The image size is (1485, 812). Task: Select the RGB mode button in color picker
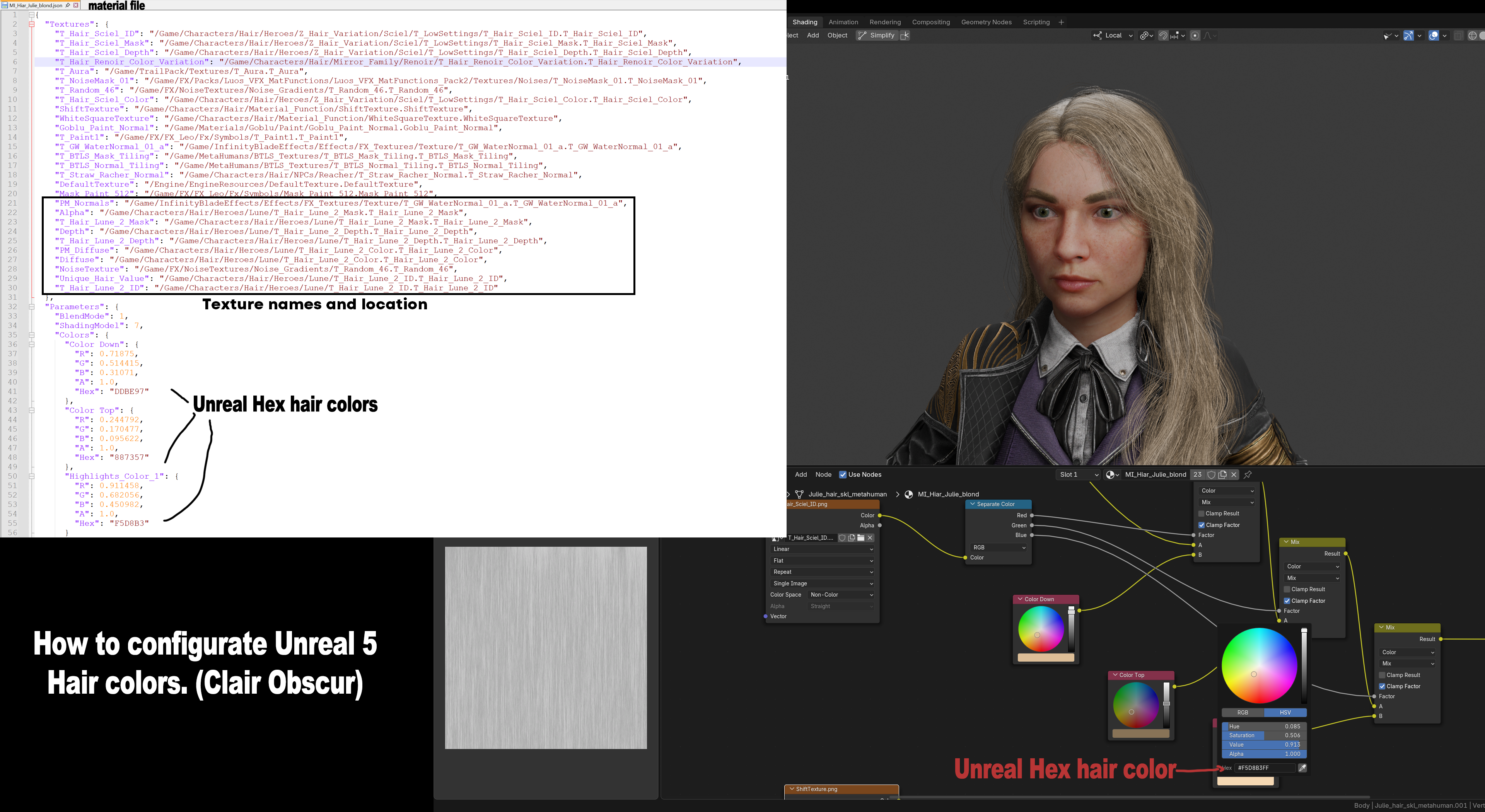point(1243,713)
